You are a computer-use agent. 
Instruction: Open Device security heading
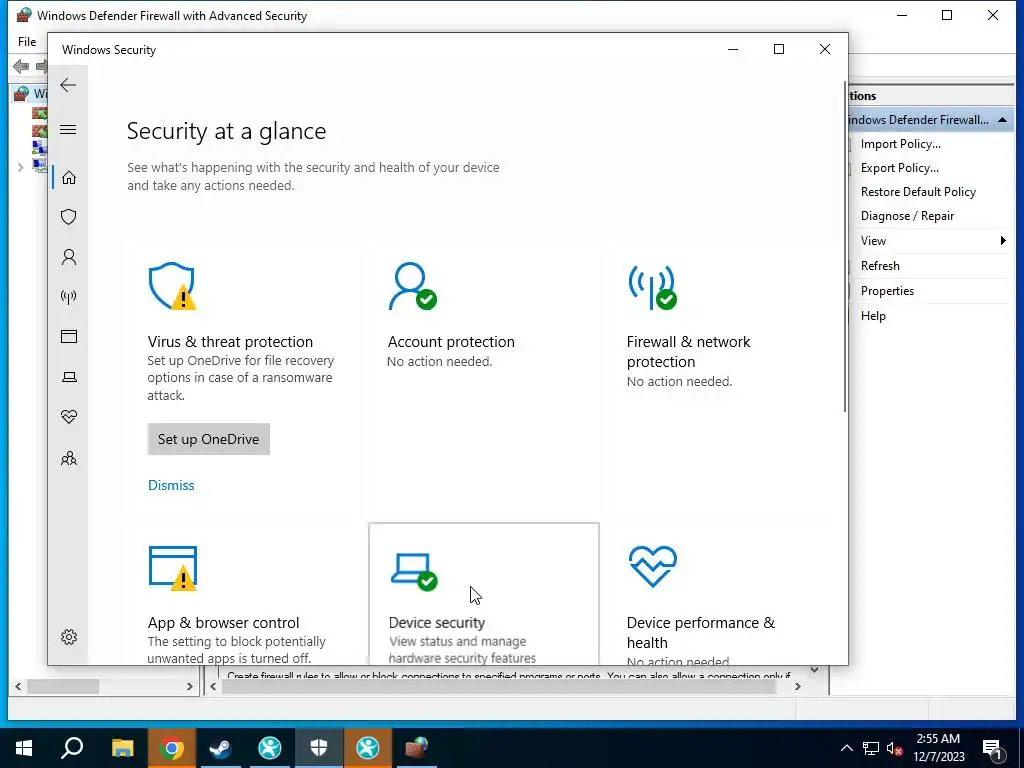click(x=437, y=622)
